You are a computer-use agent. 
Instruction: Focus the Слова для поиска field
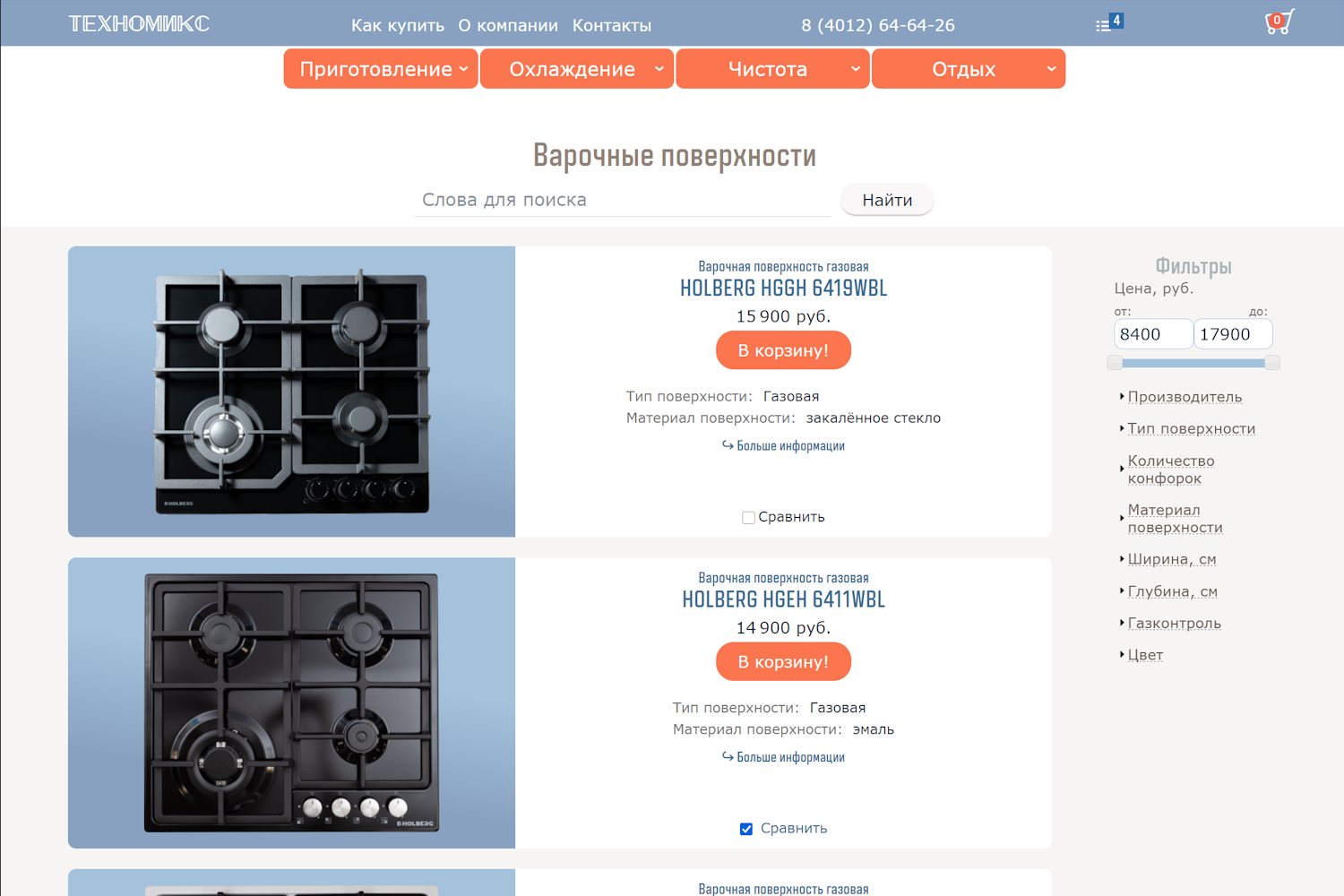pos(623,200)
